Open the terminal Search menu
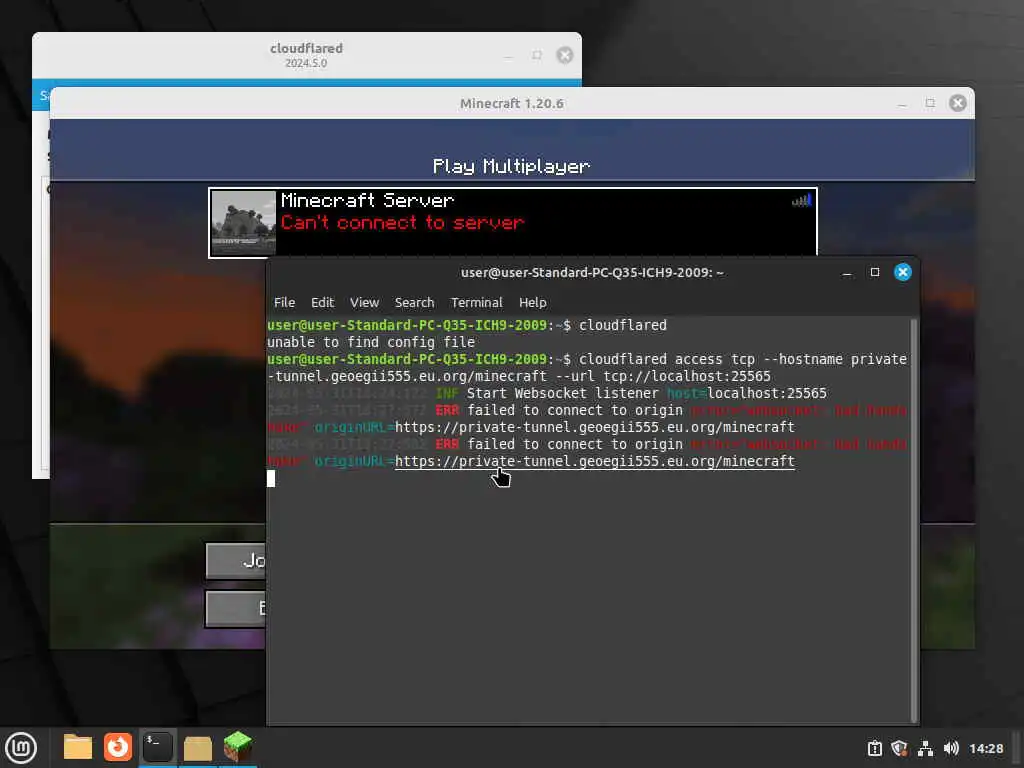The height and width of the screenshot is (768, 1024). [414, 302]
